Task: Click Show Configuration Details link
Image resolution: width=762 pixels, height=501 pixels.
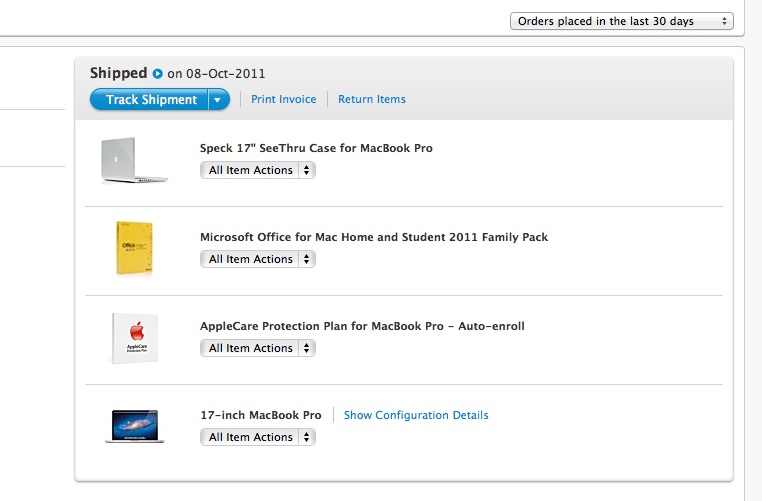Action: [x=416, y=415]
